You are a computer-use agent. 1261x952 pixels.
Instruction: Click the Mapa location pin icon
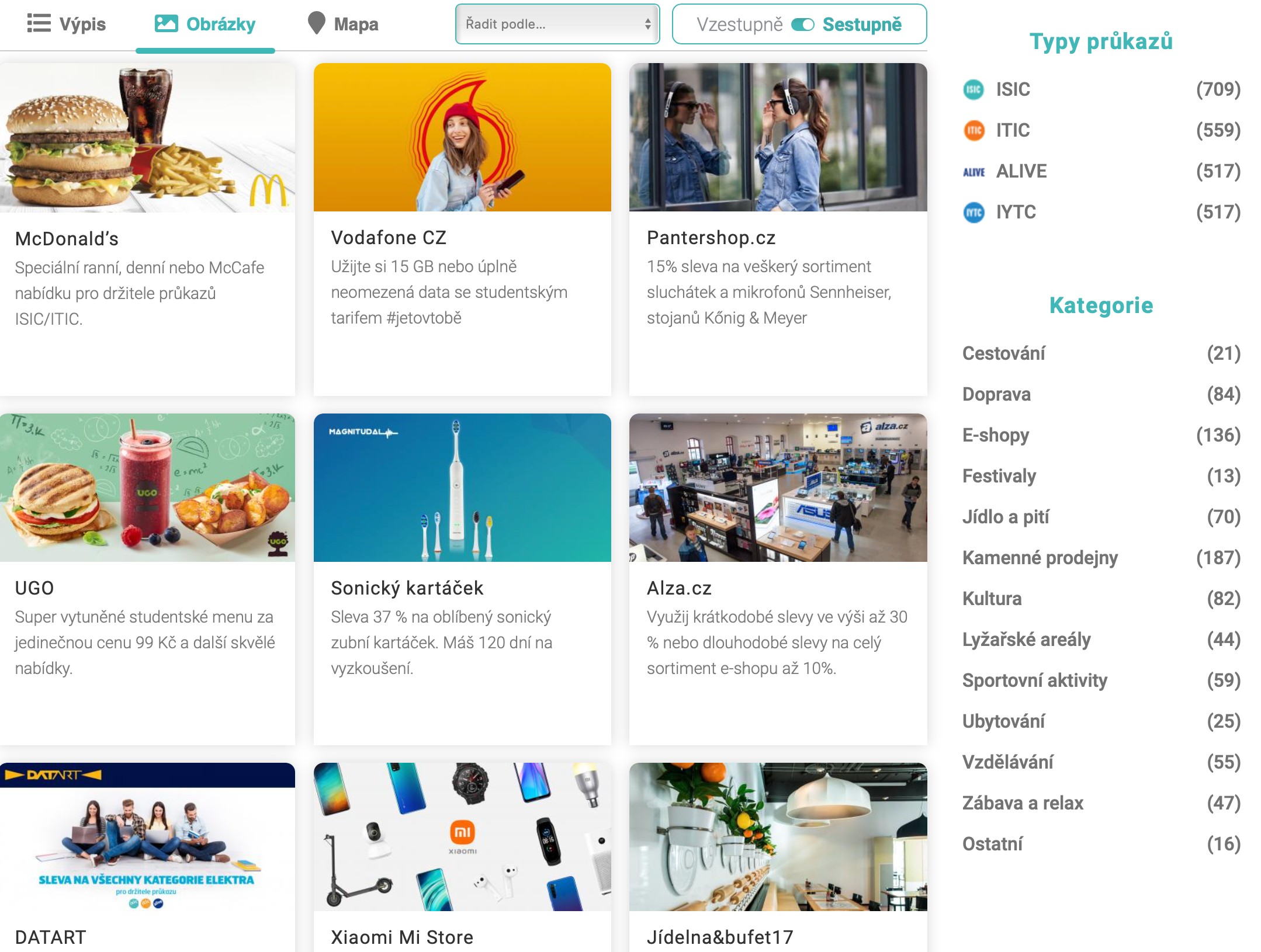tap(316, 23)
